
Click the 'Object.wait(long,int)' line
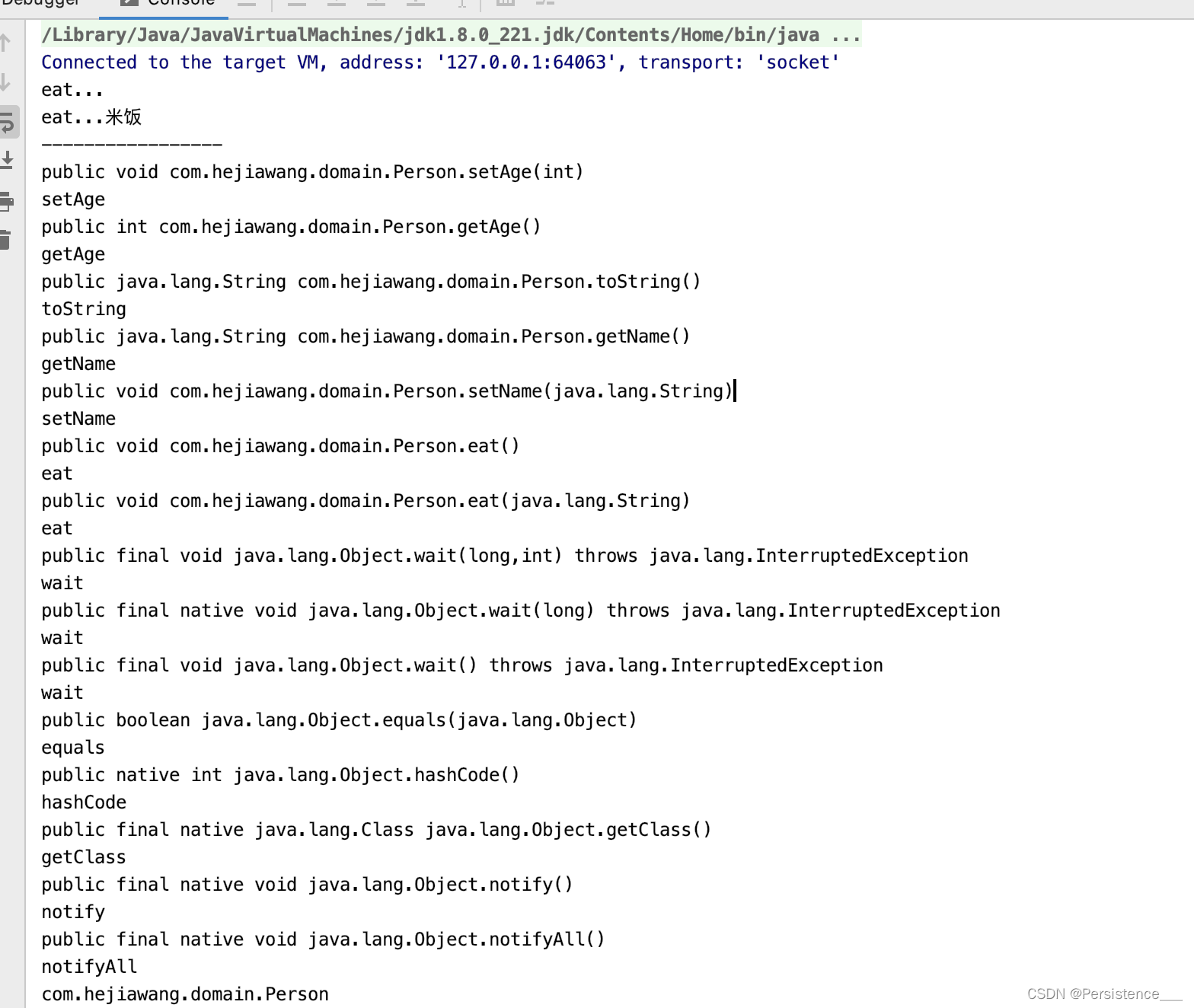point(505,556)
